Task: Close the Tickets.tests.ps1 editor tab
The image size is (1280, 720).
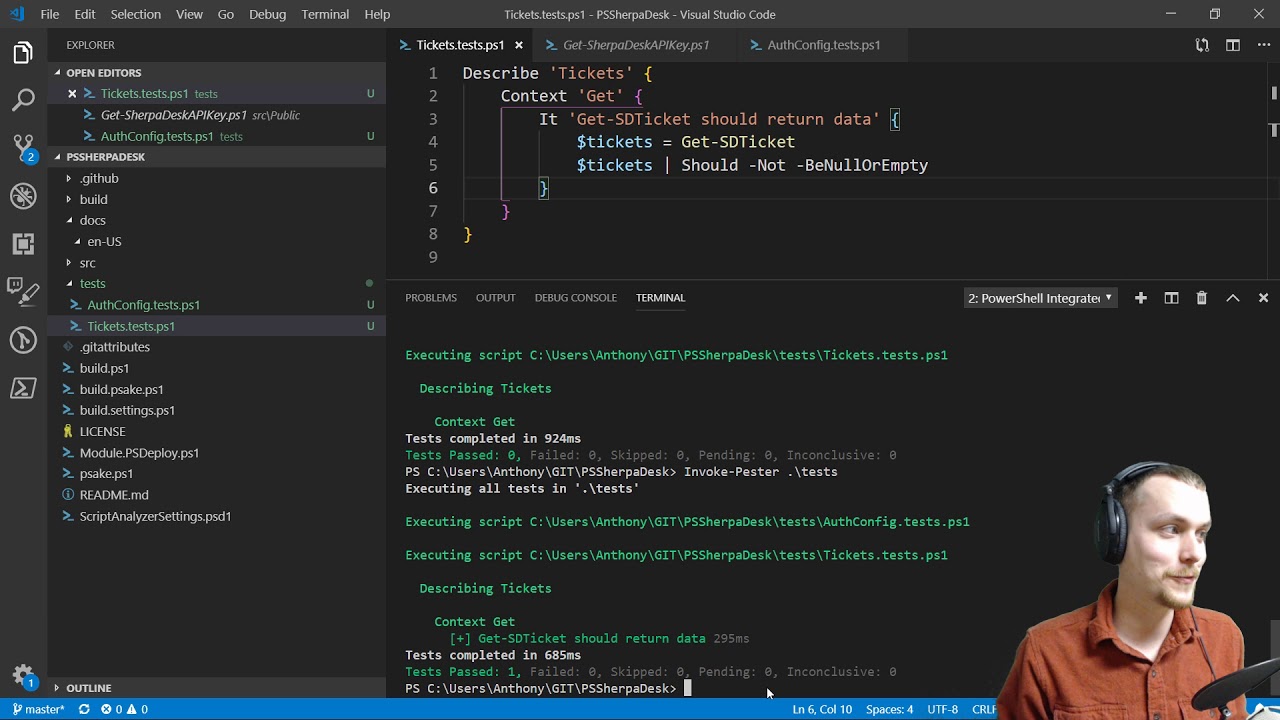Action: 519,45
